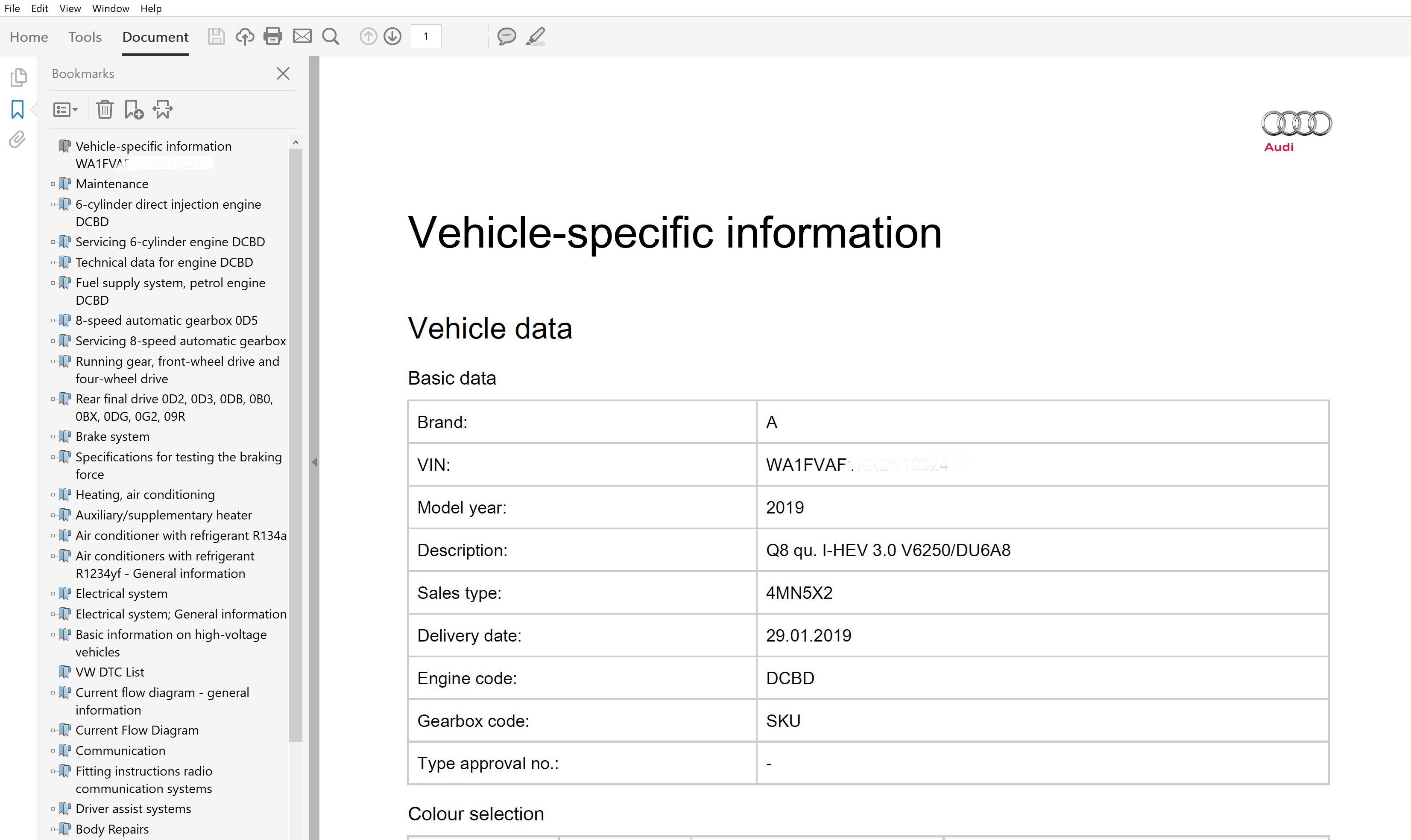1411x840 pixels.
Task: Click the Save file icon
Action: point(216,37)
